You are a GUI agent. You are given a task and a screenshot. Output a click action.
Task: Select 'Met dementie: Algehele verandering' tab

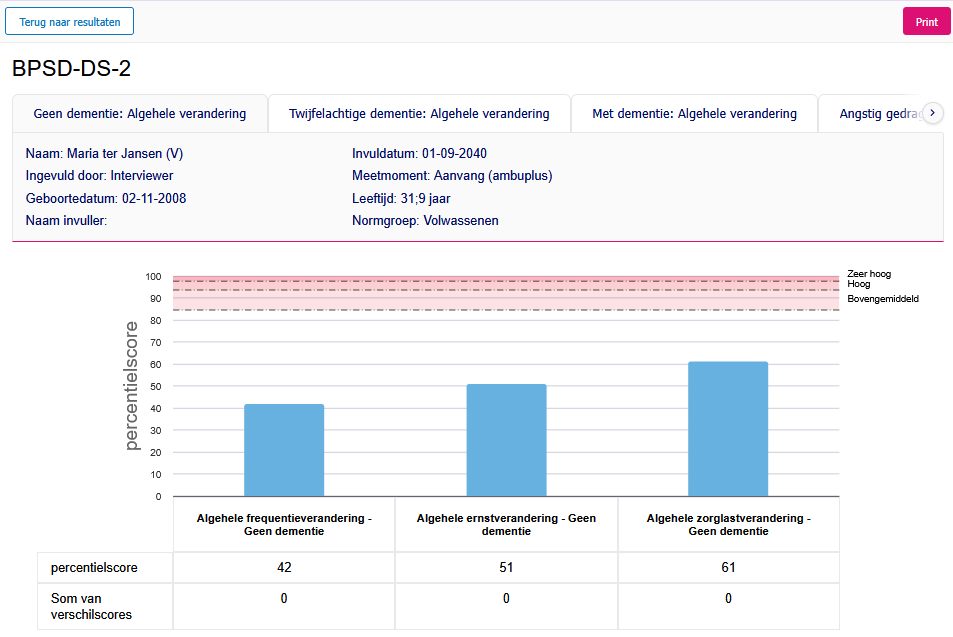[x=694, y=114]
